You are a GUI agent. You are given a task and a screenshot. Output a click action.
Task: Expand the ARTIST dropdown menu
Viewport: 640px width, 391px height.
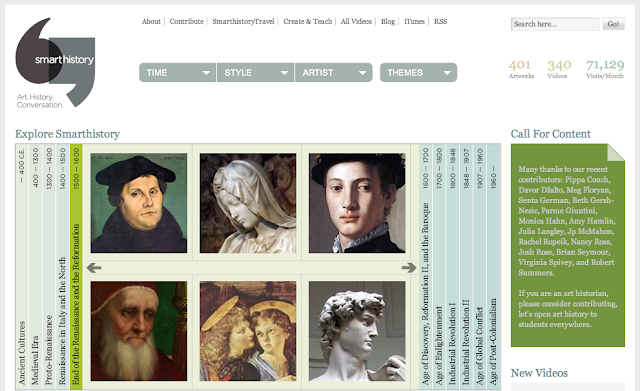[333, 73]
